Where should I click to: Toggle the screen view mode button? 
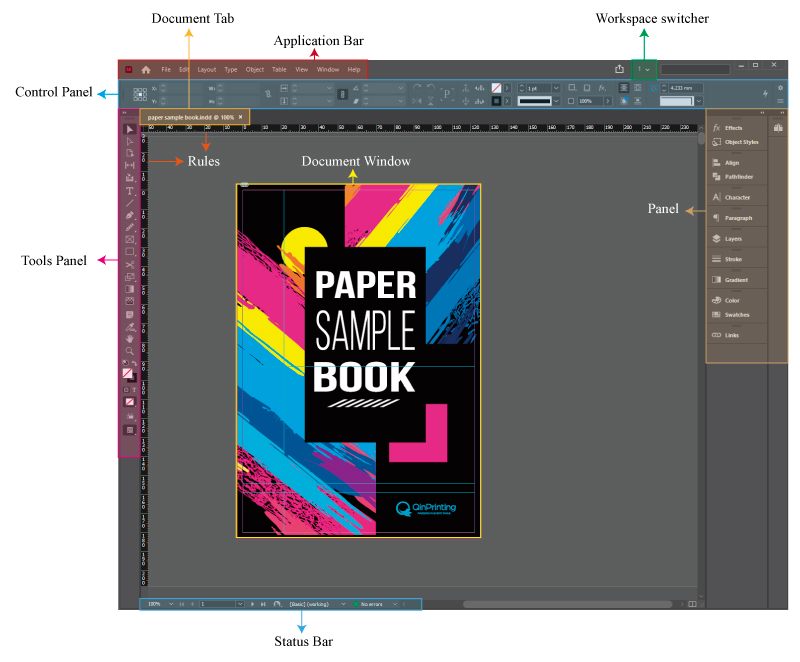(x=130, y=430)
